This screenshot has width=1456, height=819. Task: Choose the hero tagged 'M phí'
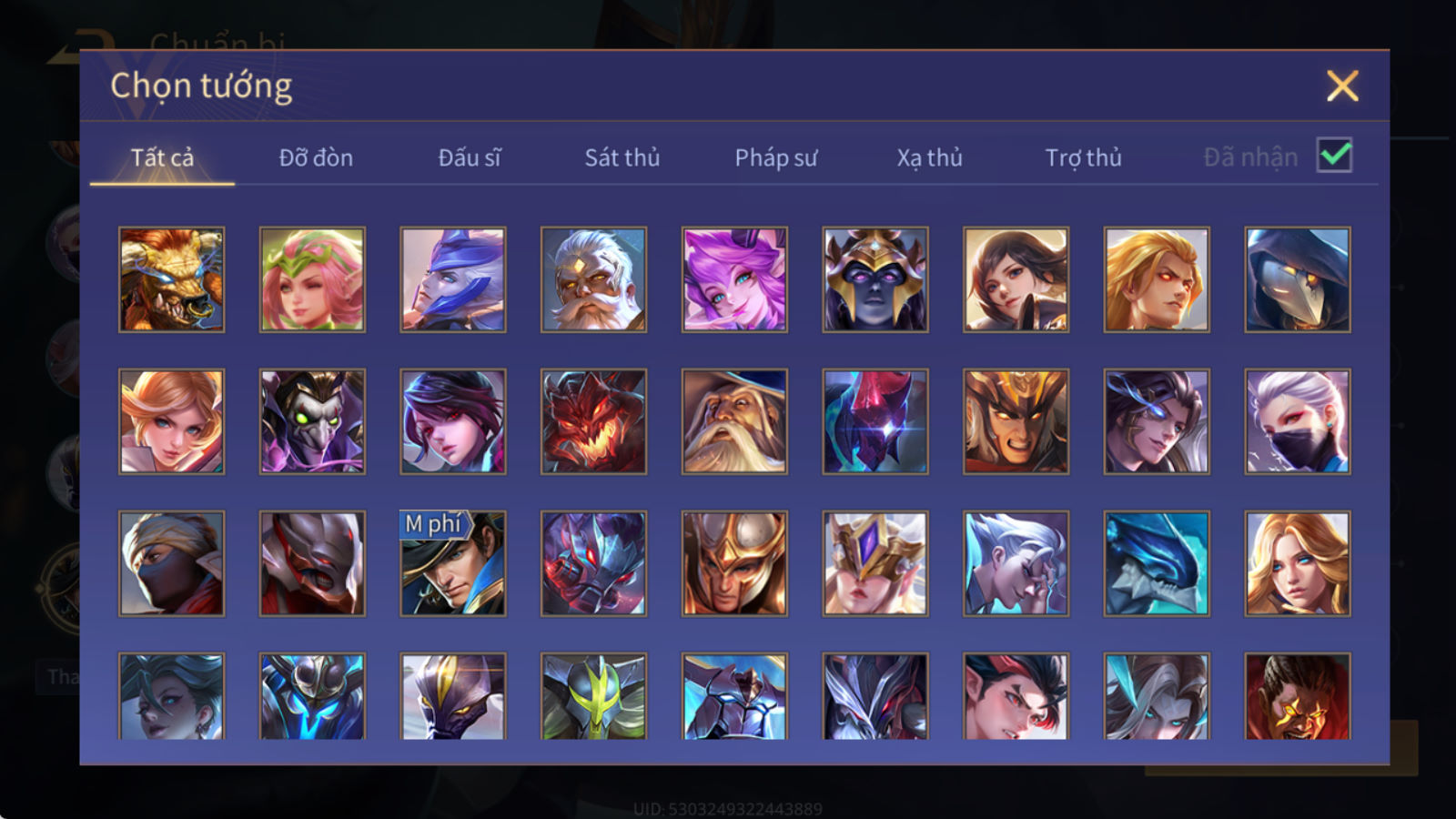[453, 563]
